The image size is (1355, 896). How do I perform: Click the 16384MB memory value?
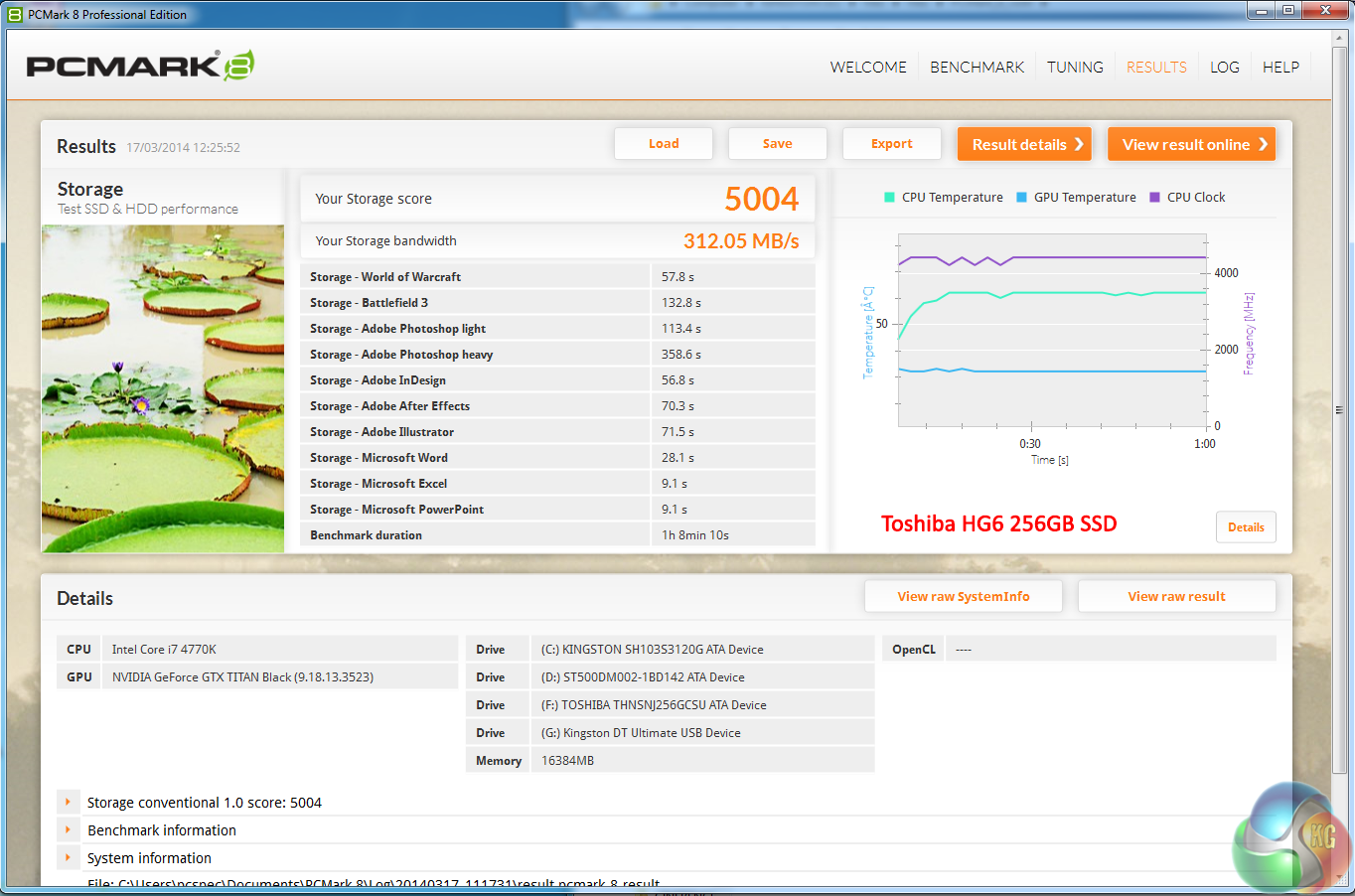(x=567, y=761)
